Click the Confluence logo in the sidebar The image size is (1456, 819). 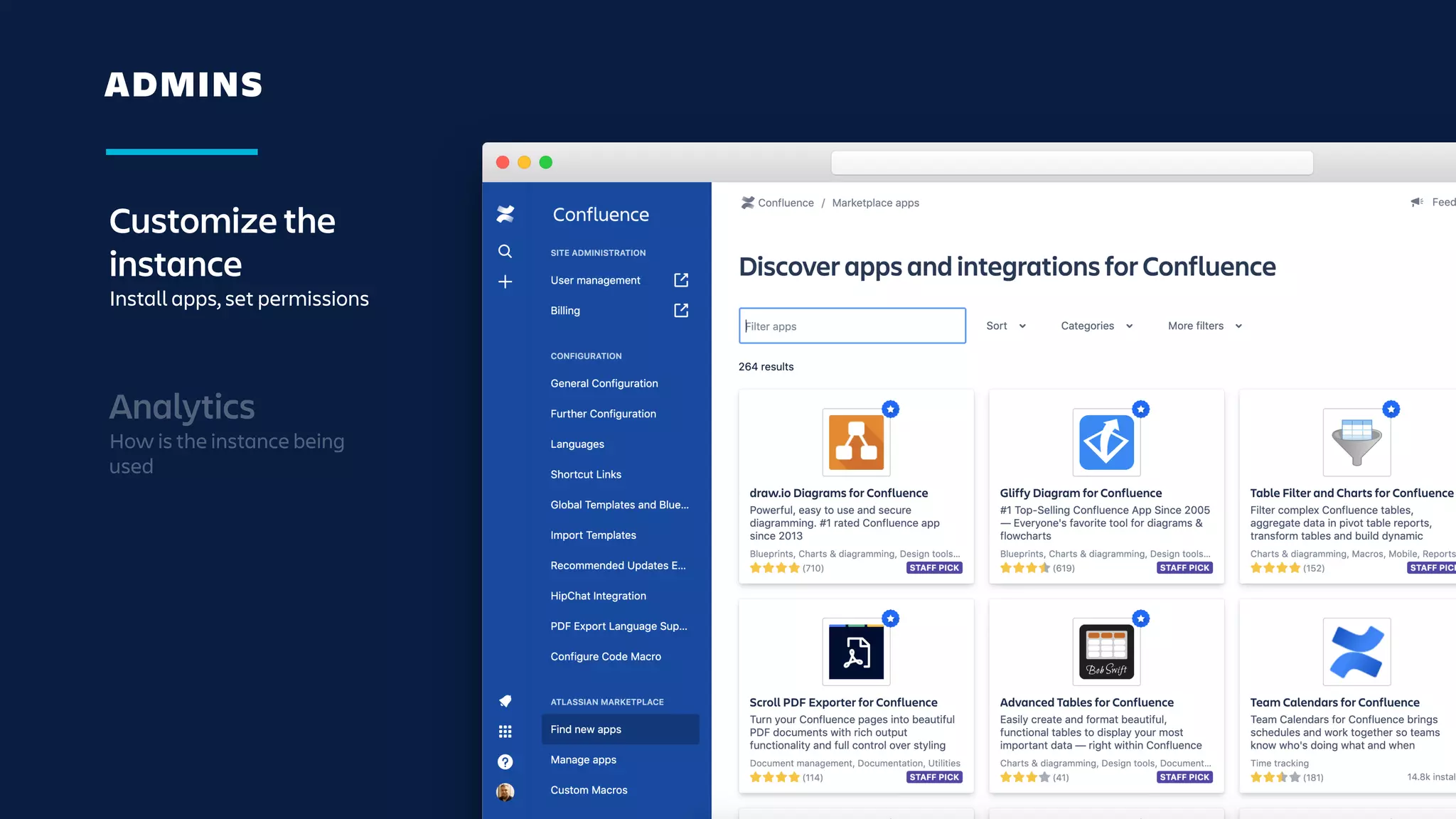pos(505,214)
